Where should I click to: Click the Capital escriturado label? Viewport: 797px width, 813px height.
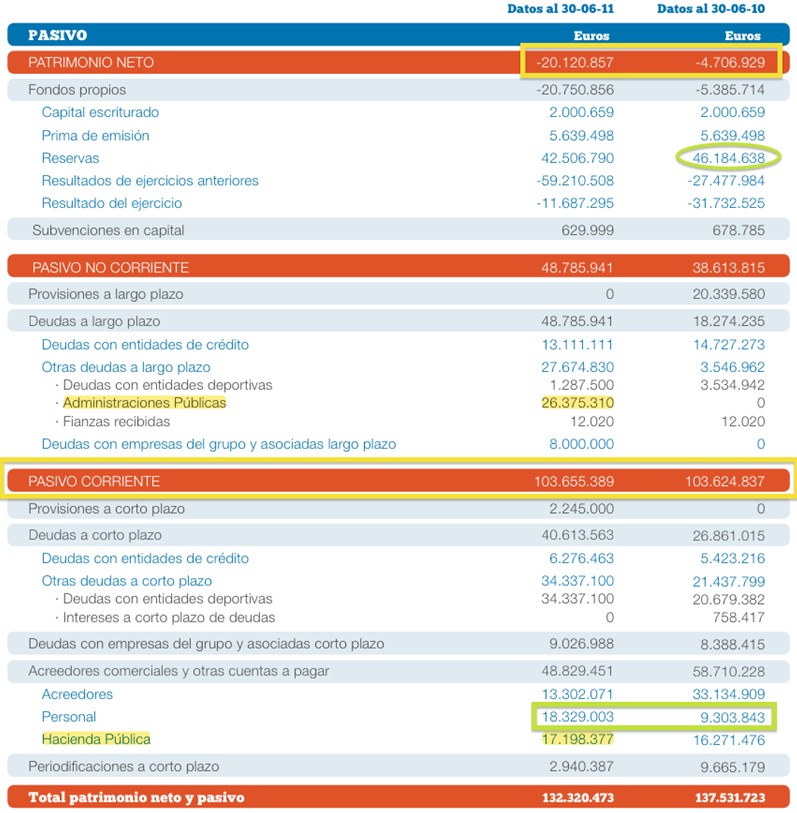(x=100, y=113)
